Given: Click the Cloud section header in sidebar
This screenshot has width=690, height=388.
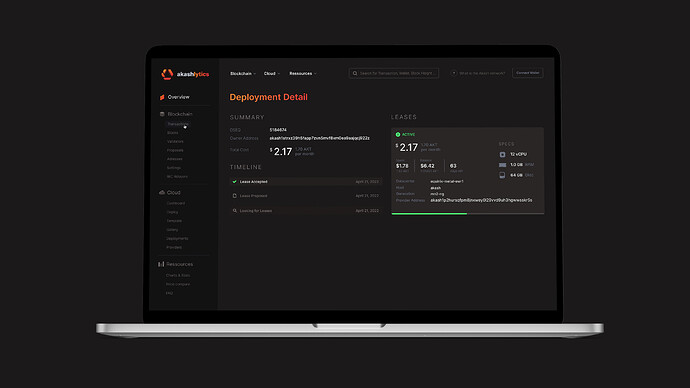Looking at the screenshot, I should 173,193.
